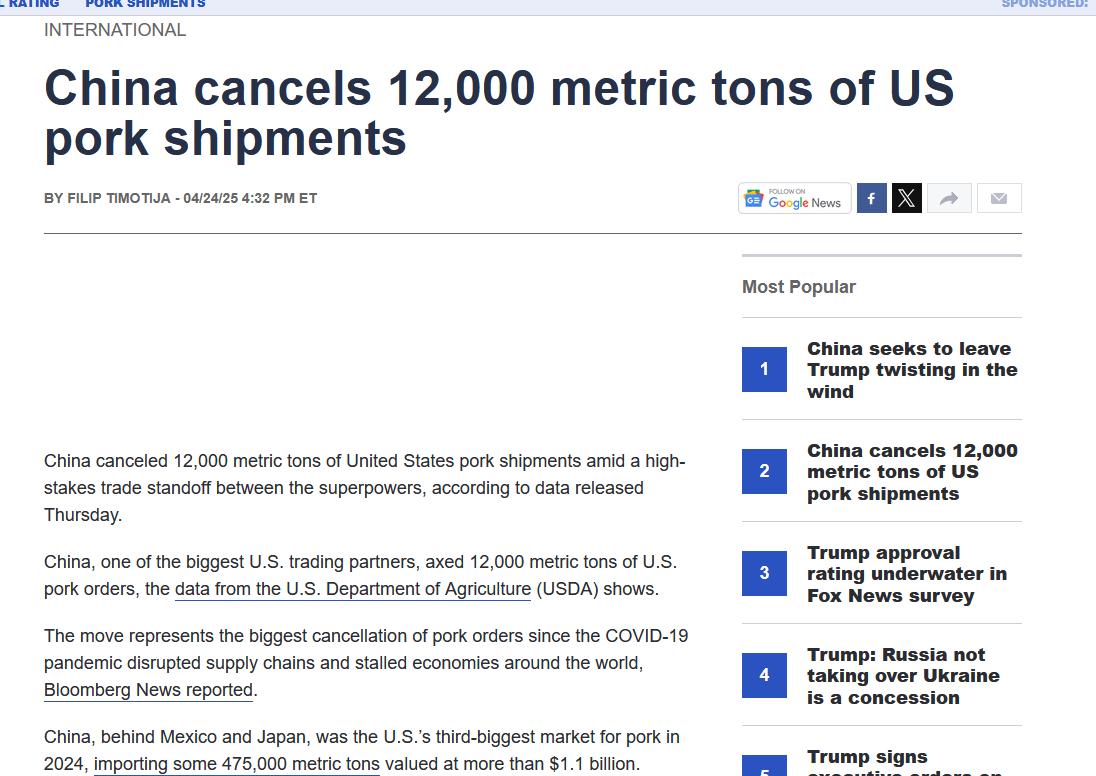Click author name Filip Timotija
The height and width of the screenshot is (776, 1096).
(x=119, y=199)
